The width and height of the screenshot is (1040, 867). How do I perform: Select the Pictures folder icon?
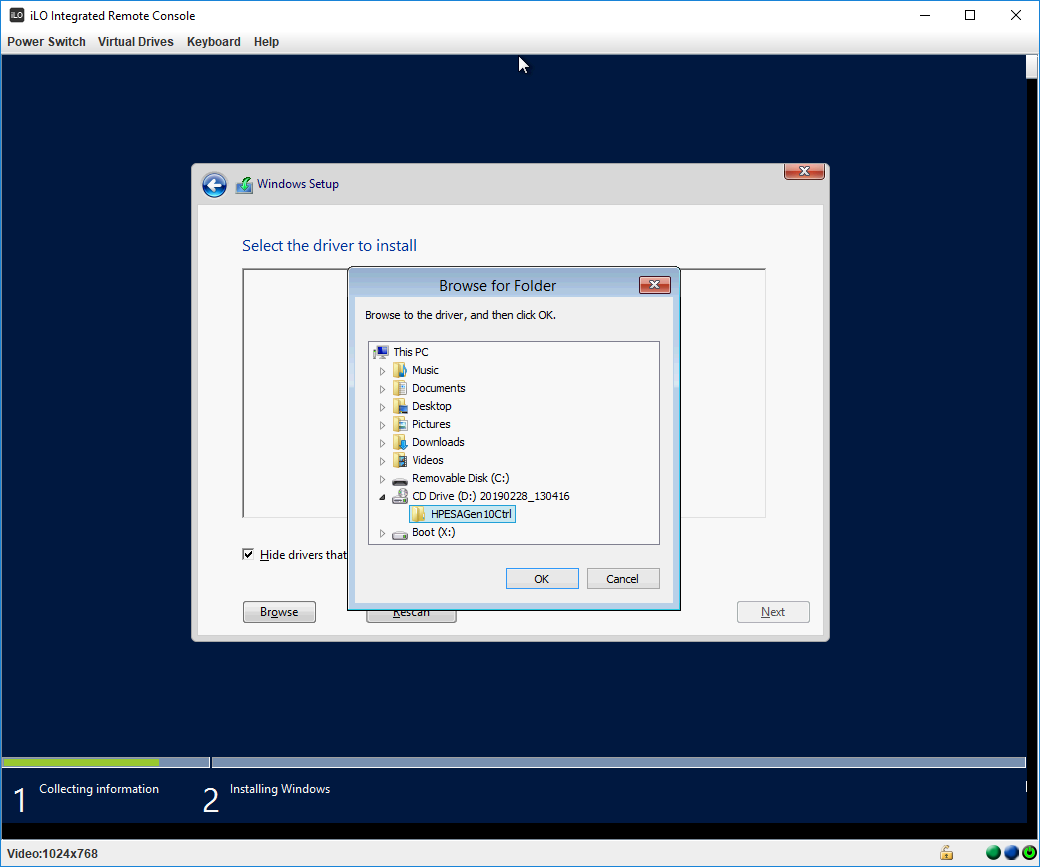click(x=399, y=424)
